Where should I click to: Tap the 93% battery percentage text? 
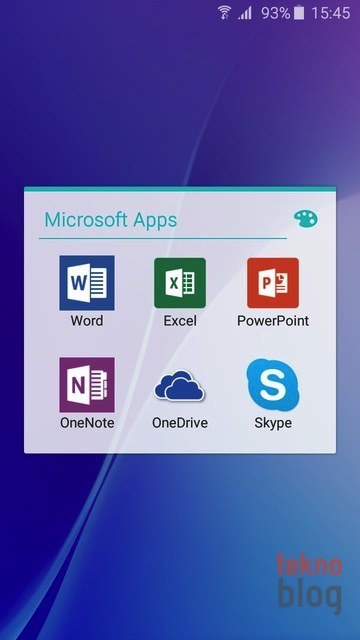tap(276, 13)
